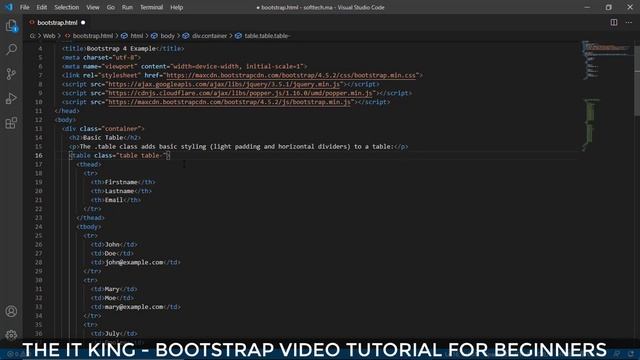
Task: Open the Run and Debug view
Action: pyautogui.click(x=11, y=98)
